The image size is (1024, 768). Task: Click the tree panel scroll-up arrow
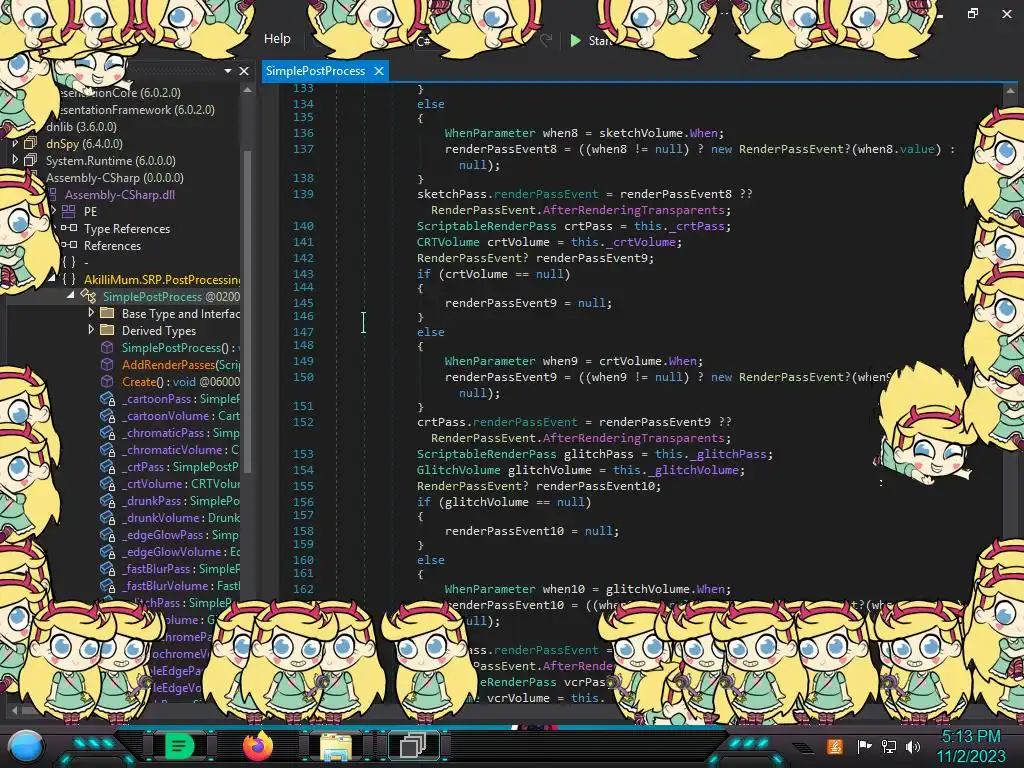(x=248, y=90)
